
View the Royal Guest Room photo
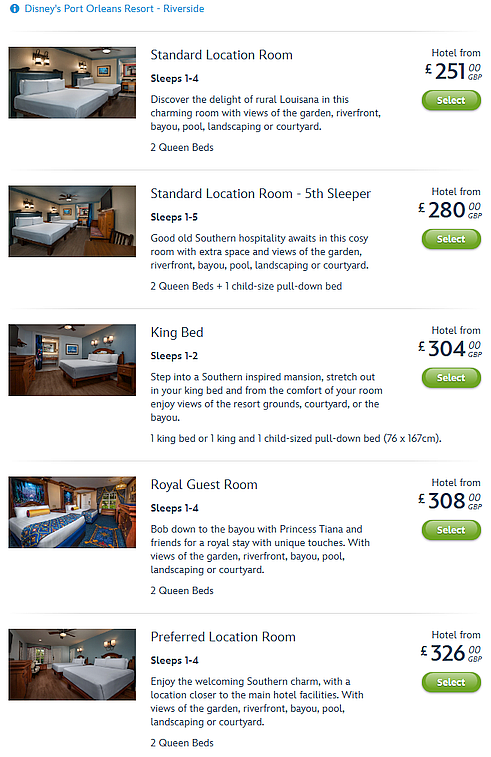click(72, 512)
